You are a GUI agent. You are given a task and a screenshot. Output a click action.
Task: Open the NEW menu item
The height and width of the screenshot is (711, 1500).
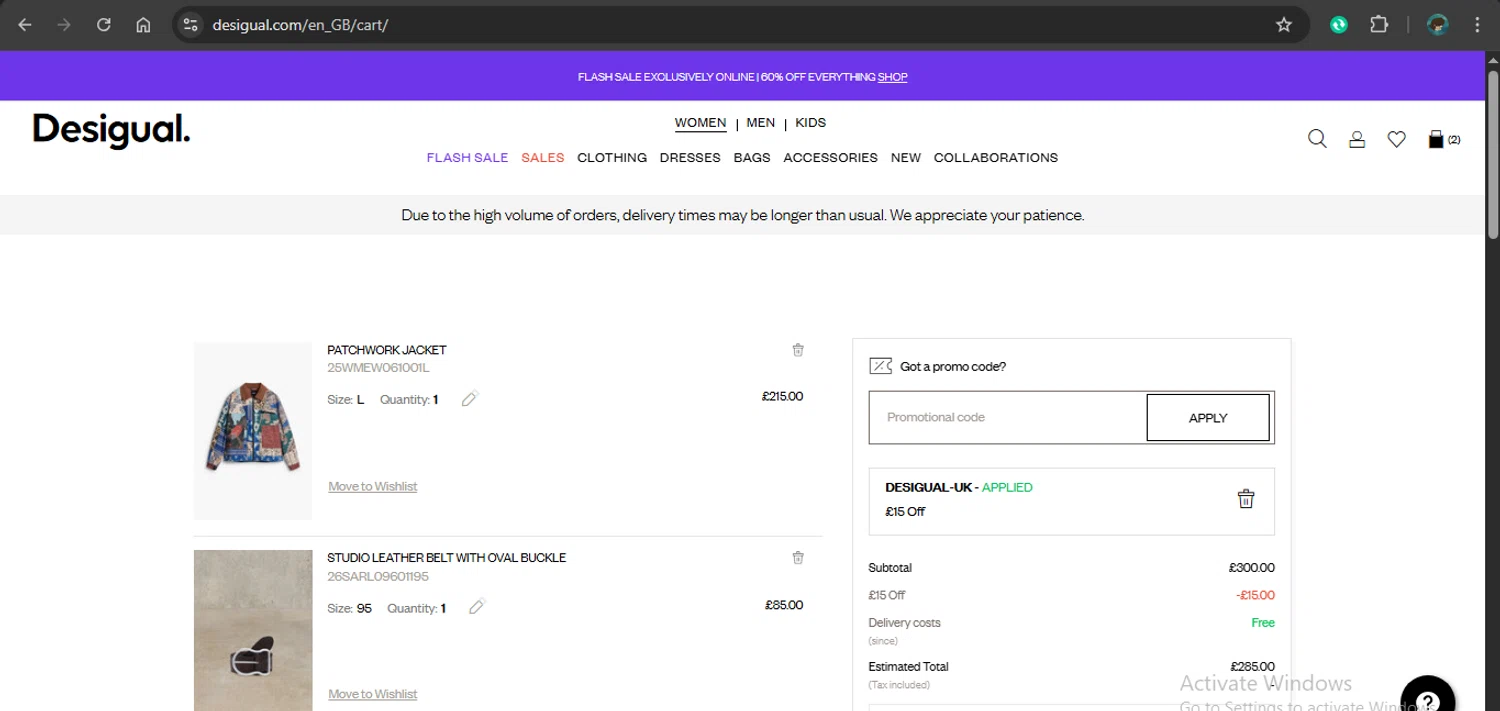(x=906, y=158)
